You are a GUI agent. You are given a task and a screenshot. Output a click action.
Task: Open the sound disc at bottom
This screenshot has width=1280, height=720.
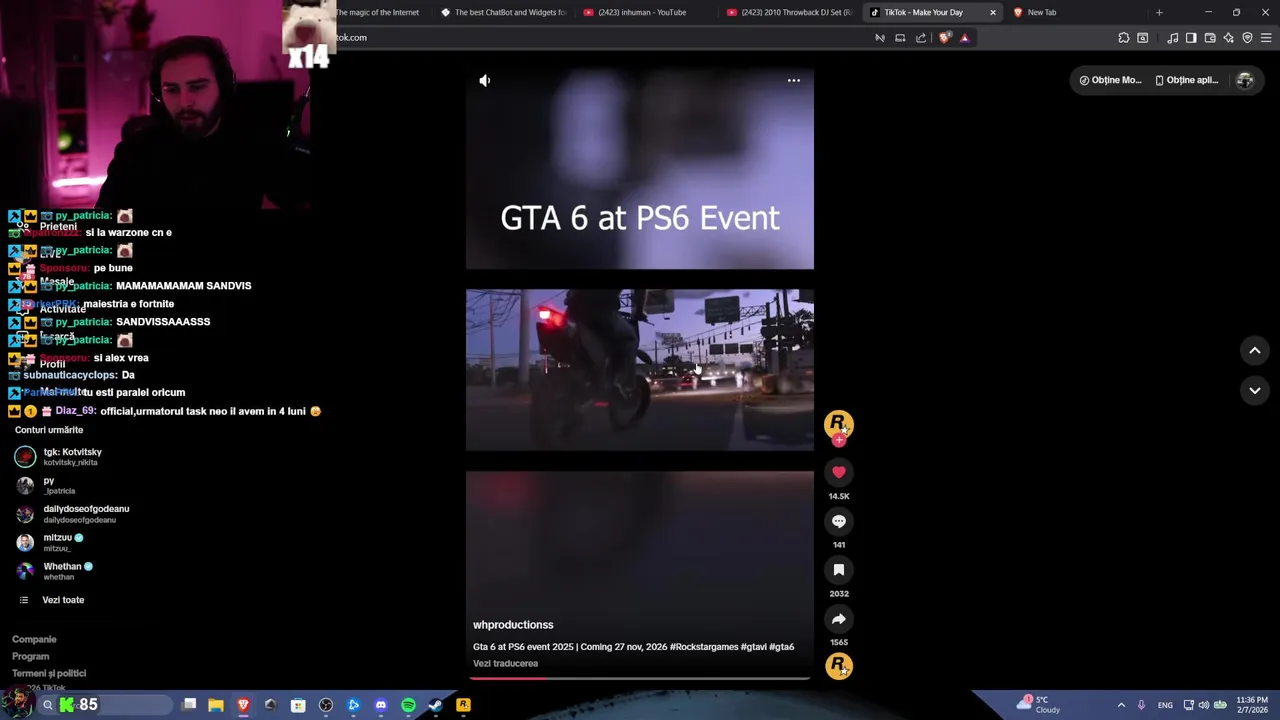839,666
